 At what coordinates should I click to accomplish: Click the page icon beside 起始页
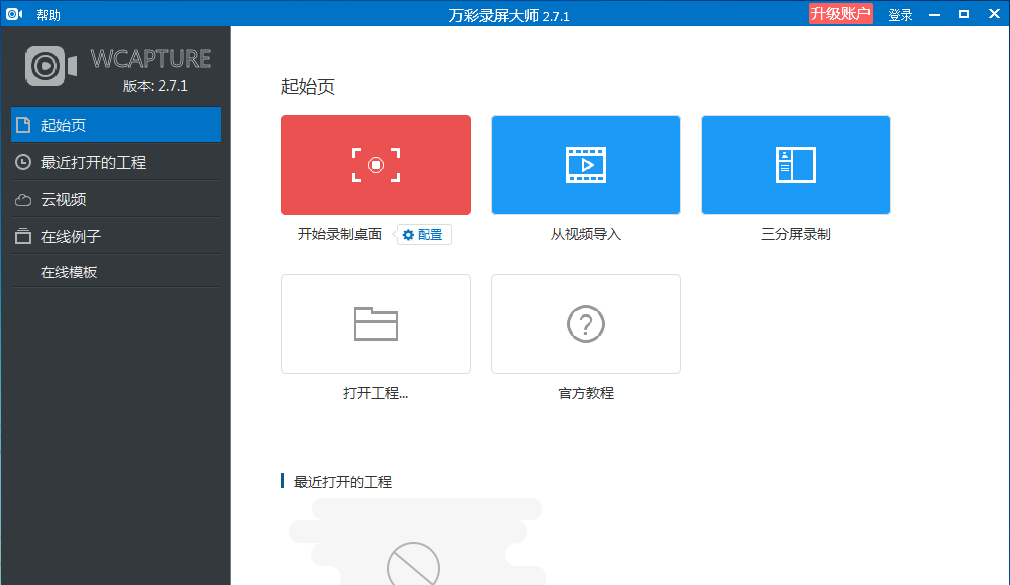[x=22, y=124]
